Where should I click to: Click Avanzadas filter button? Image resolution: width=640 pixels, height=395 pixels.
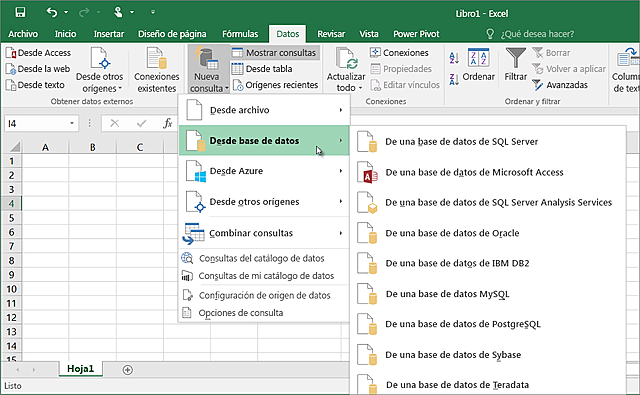(x=560, y=85)
